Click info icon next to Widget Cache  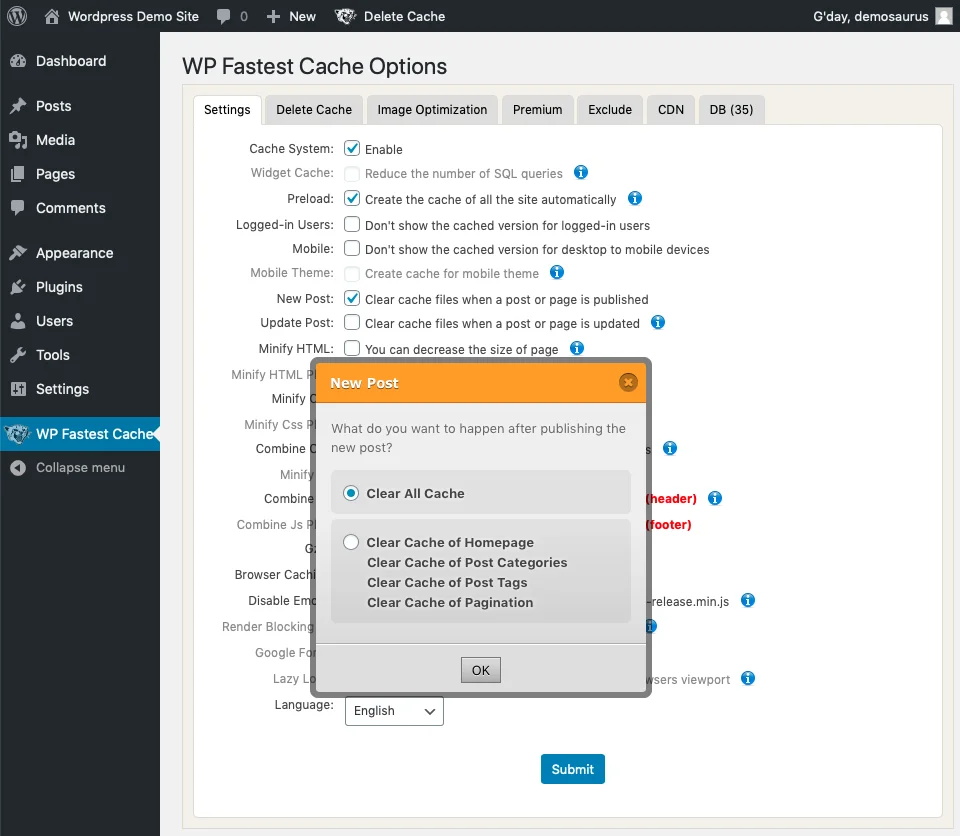point(581,173)
